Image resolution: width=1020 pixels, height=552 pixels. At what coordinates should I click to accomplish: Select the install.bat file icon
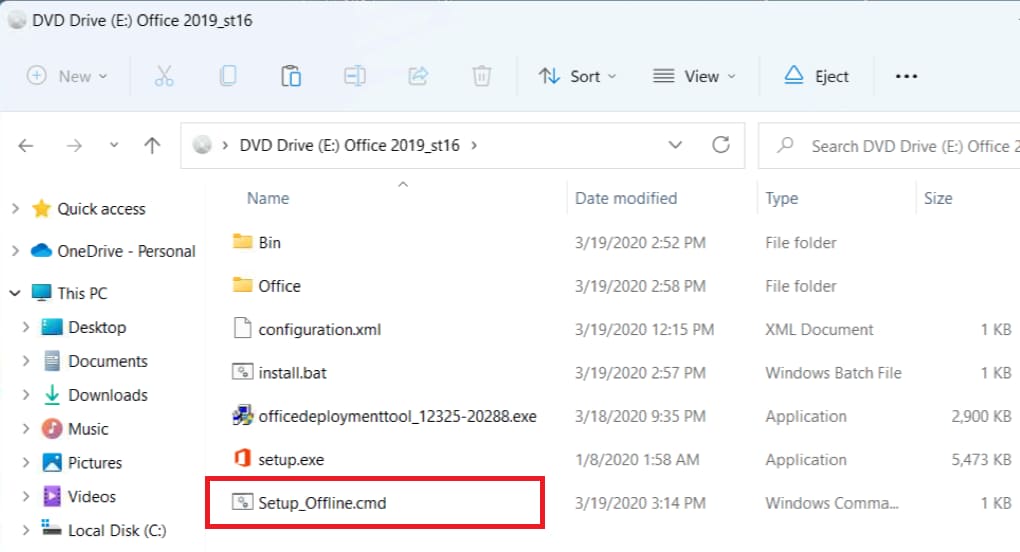[x=243, y=372]
